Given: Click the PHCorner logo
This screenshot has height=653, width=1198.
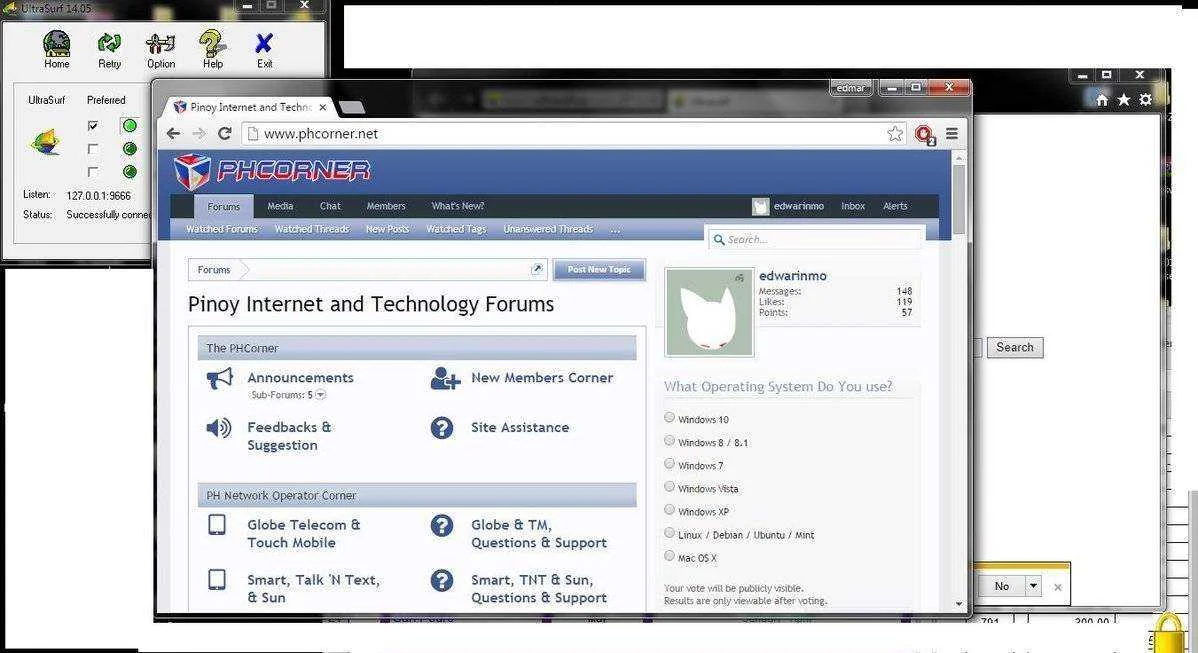Looking at the screenshot, I should pos(272,170).
